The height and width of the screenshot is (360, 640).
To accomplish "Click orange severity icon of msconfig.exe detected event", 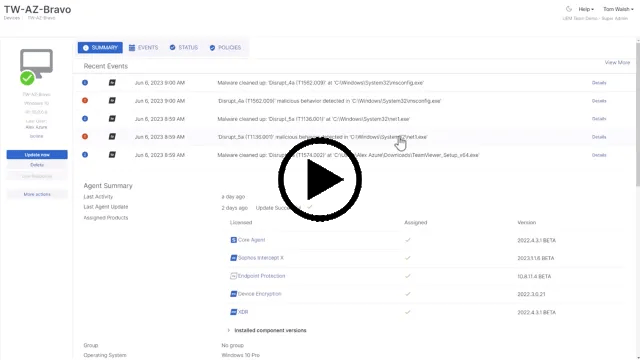I will 85,100.
